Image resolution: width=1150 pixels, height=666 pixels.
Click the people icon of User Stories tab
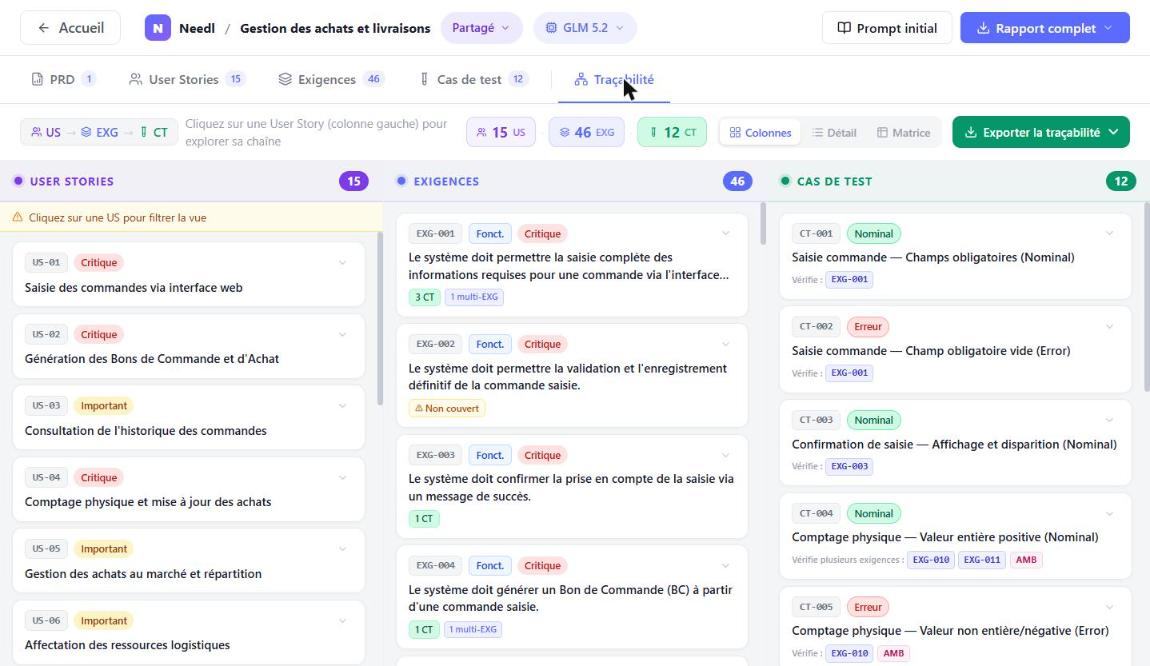[136, 79]
